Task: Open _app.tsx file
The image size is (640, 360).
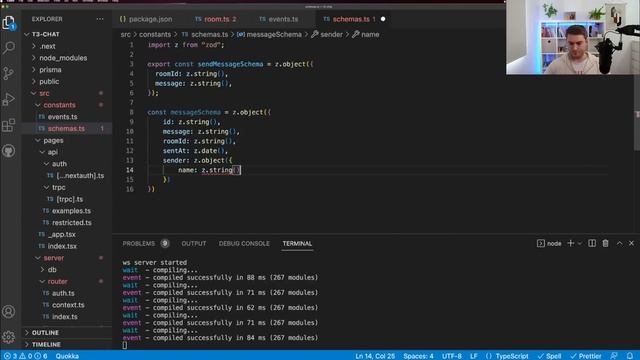Action: 62,235
